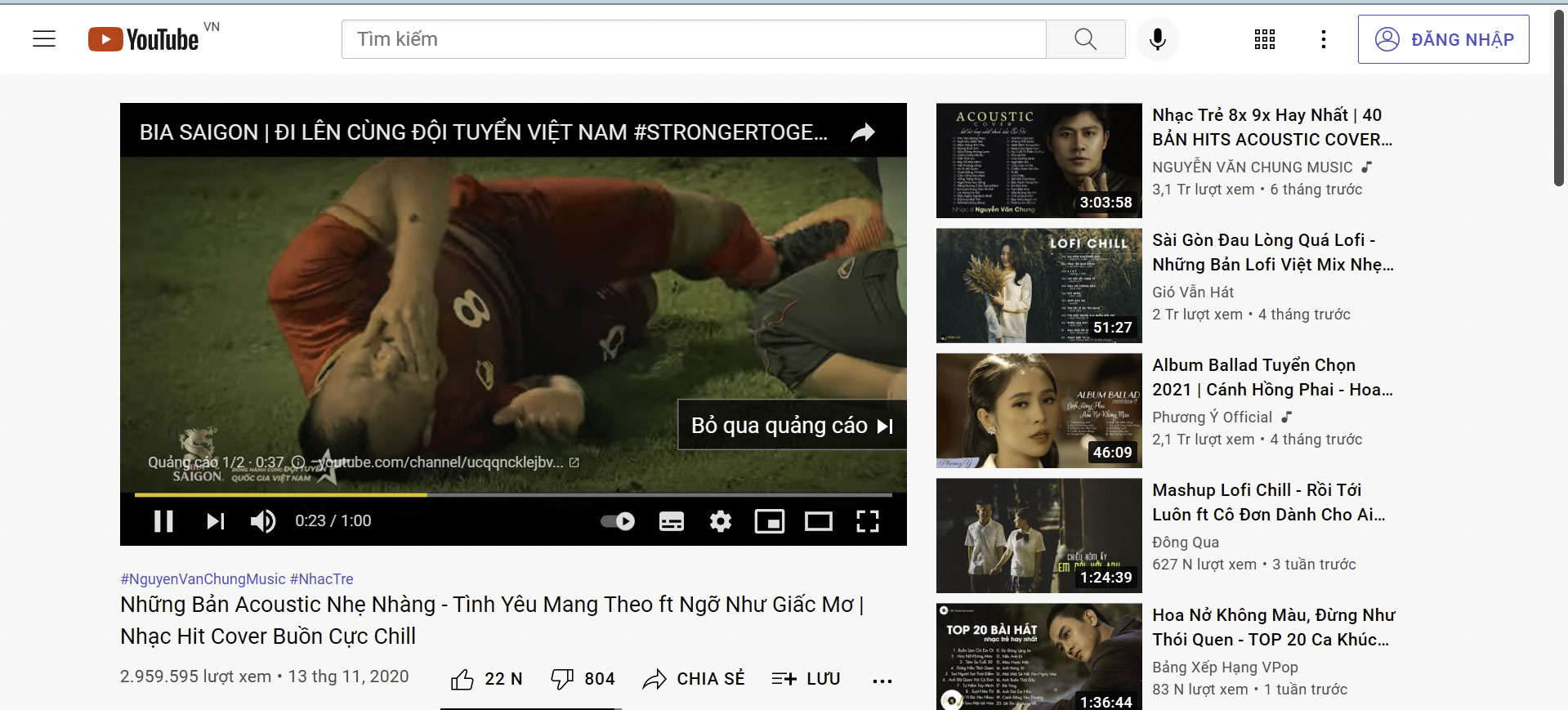
Task: Open the Lofi Chill 51:27 thumbnail
Action: (x=1039, y=285)
